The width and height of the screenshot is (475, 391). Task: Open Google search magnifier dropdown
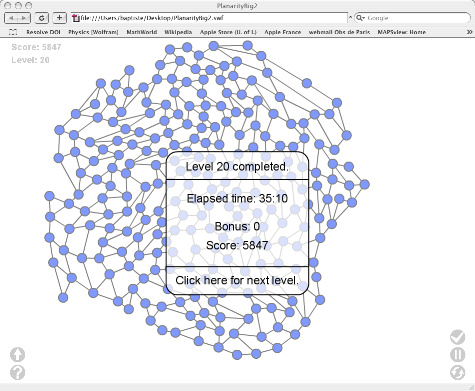[361, 18]
